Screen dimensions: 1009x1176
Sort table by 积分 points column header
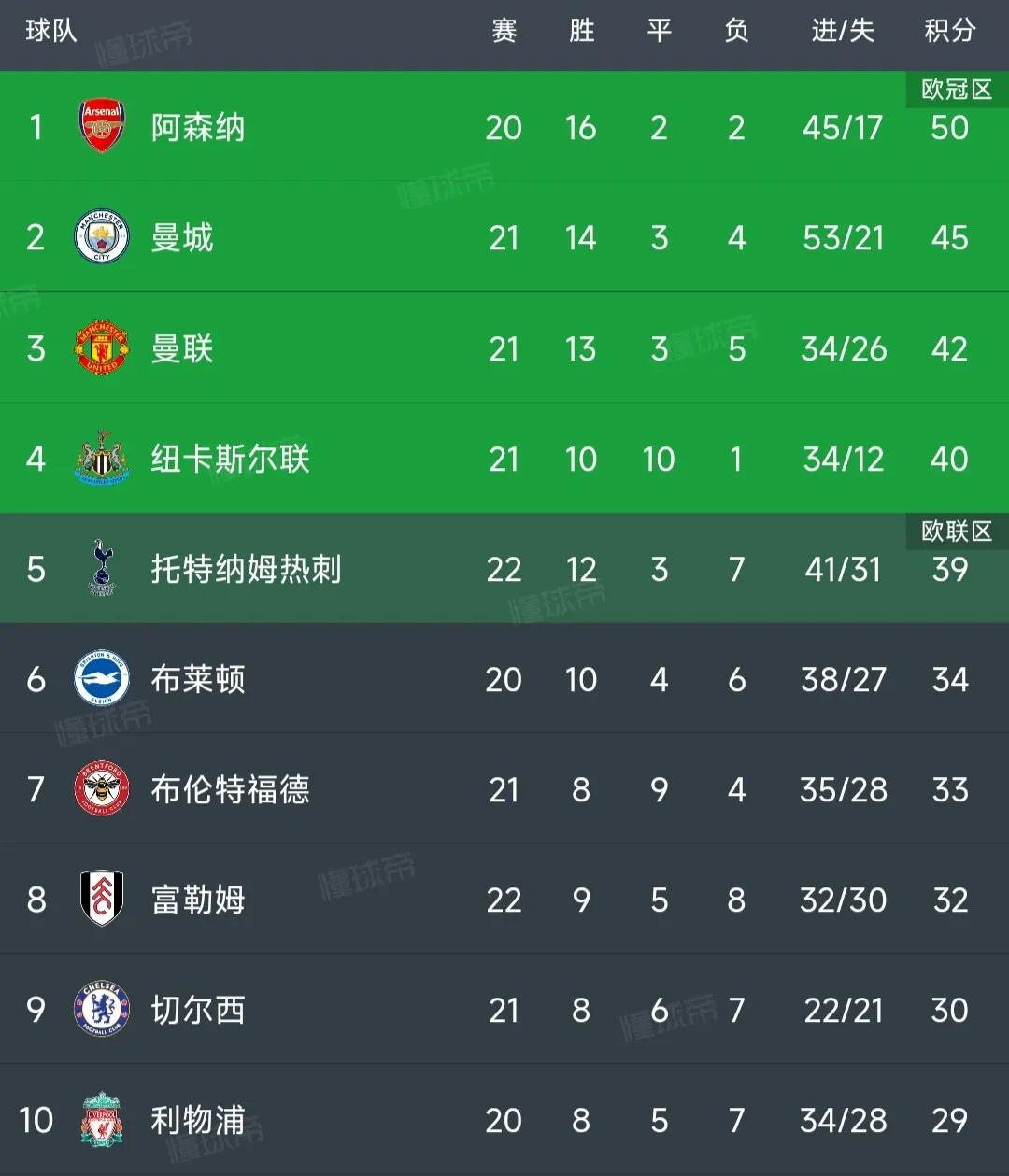pyautogui.click(x=949, y=32)
